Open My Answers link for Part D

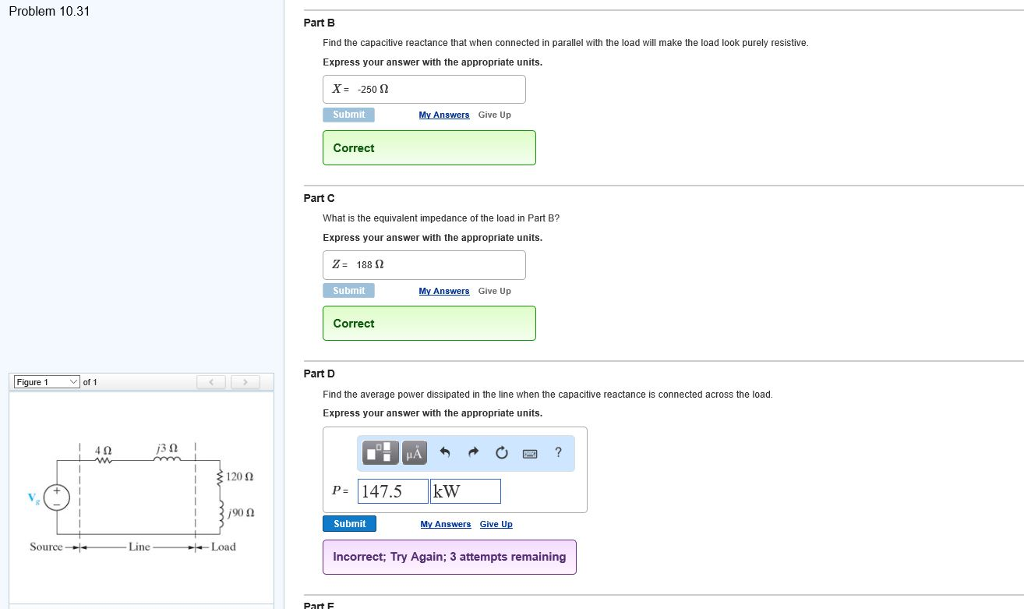point(445,524)
